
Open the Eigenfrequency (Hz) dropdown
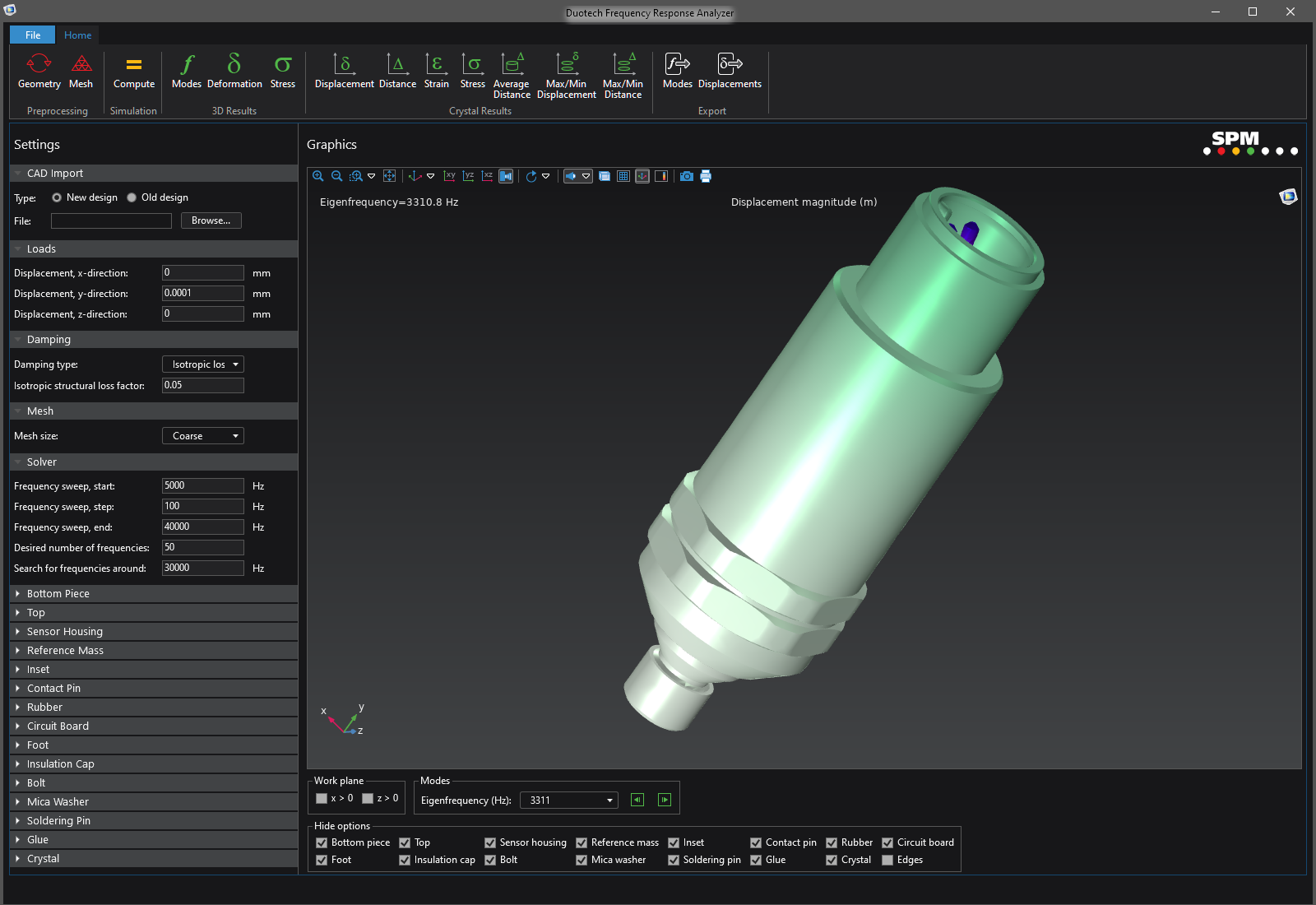pyautogui.click(x=569, y=801)
